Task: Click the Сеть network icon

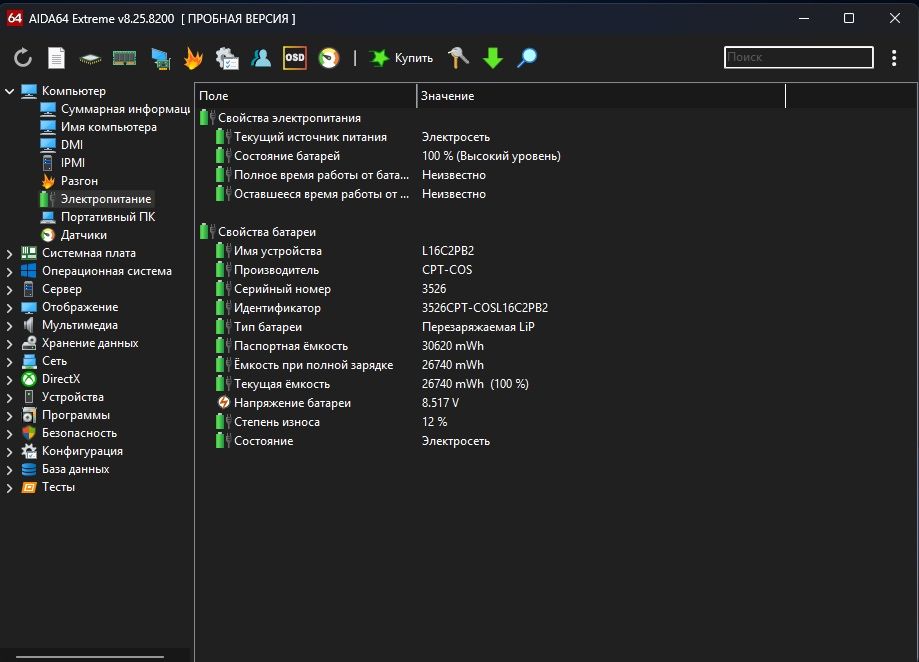Action: (29, 361)
